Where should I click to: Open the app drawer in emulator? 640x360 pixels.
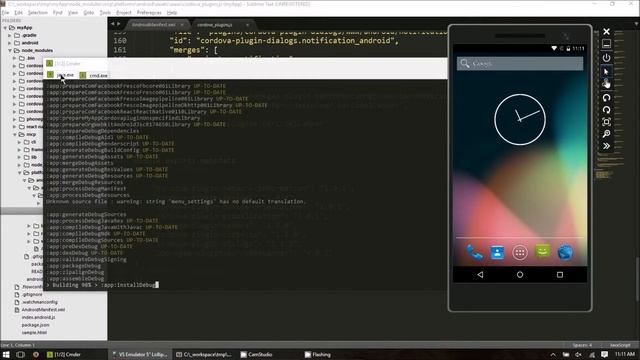520,252
